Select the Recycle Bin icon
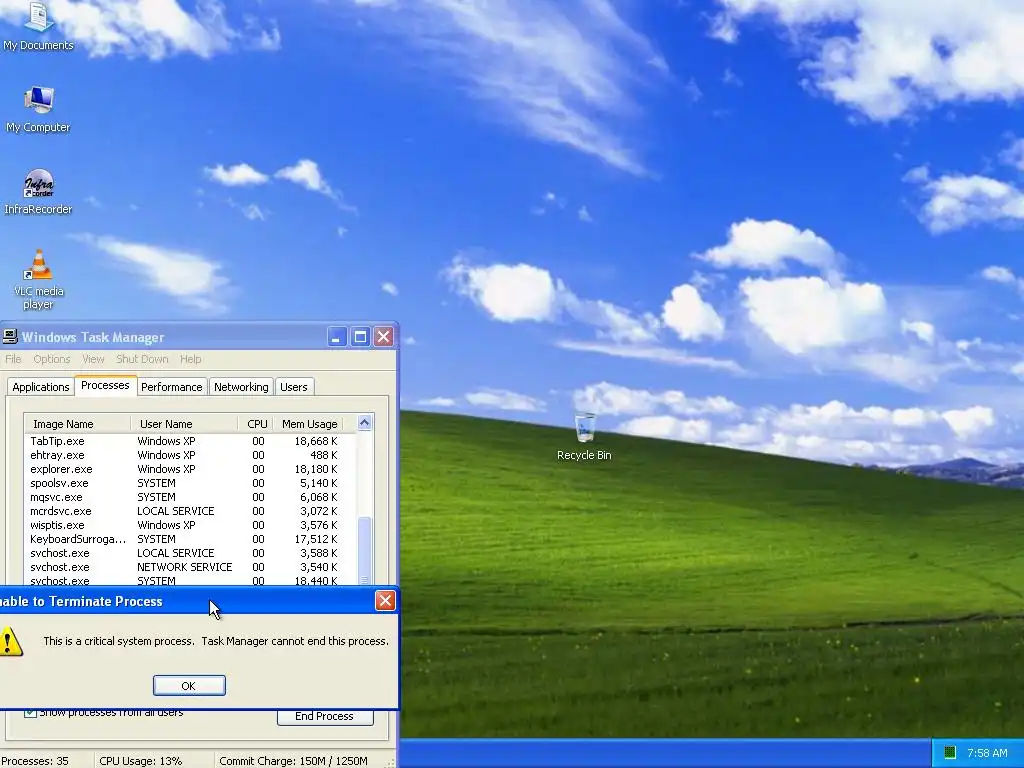1024x768 pixels. coord(584,436)
